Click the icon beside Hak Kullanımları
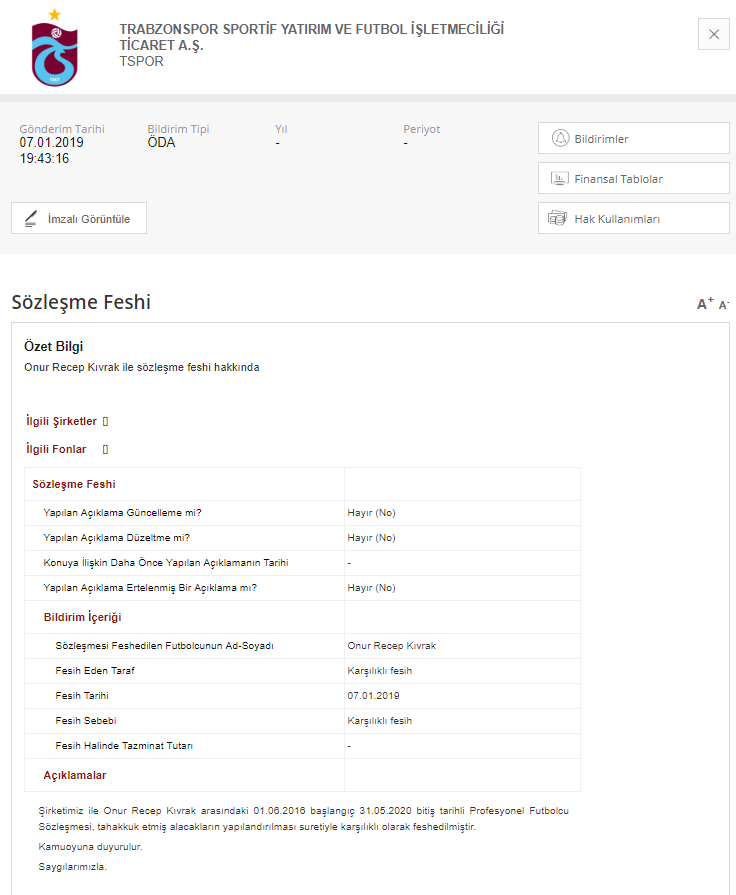This screenshot has height=895, width=736. (x=558, y=219)
